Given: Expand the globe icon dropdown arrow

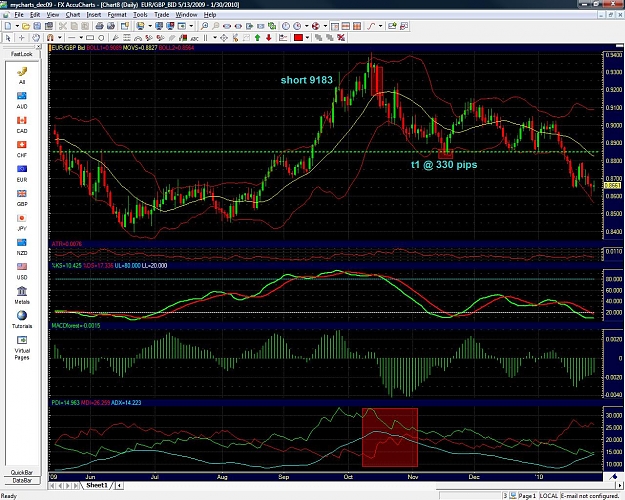Looking at the screenshot, I should click(325, 26).
